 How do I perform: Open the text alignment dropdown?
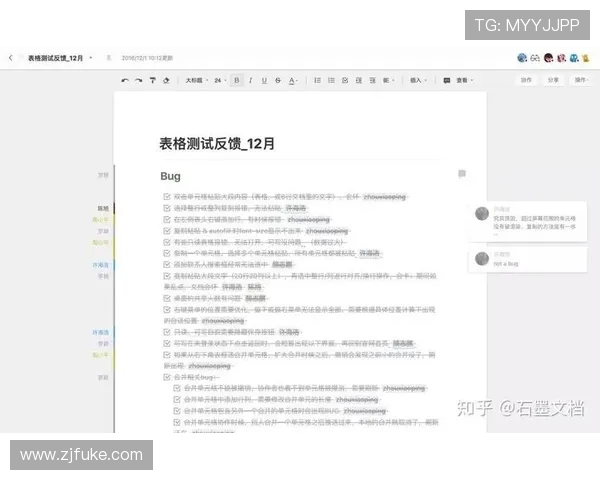[388, 80]
